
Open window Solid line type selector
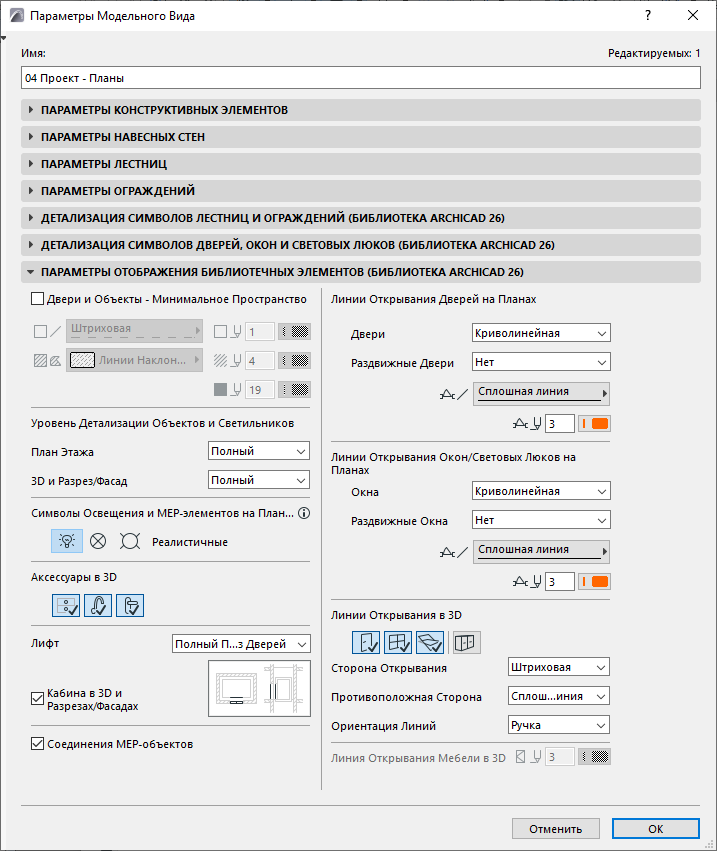[541, 552]
